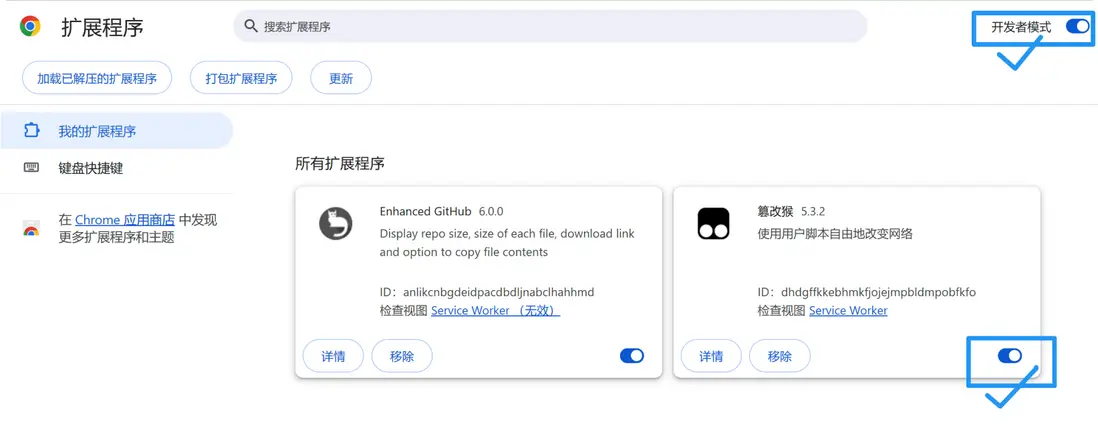Image resolution: width=1098 pixels, height=426 pixels.
Task: Click the keyboard icon beside 键盘快捷键
Action: click(32, 168)
